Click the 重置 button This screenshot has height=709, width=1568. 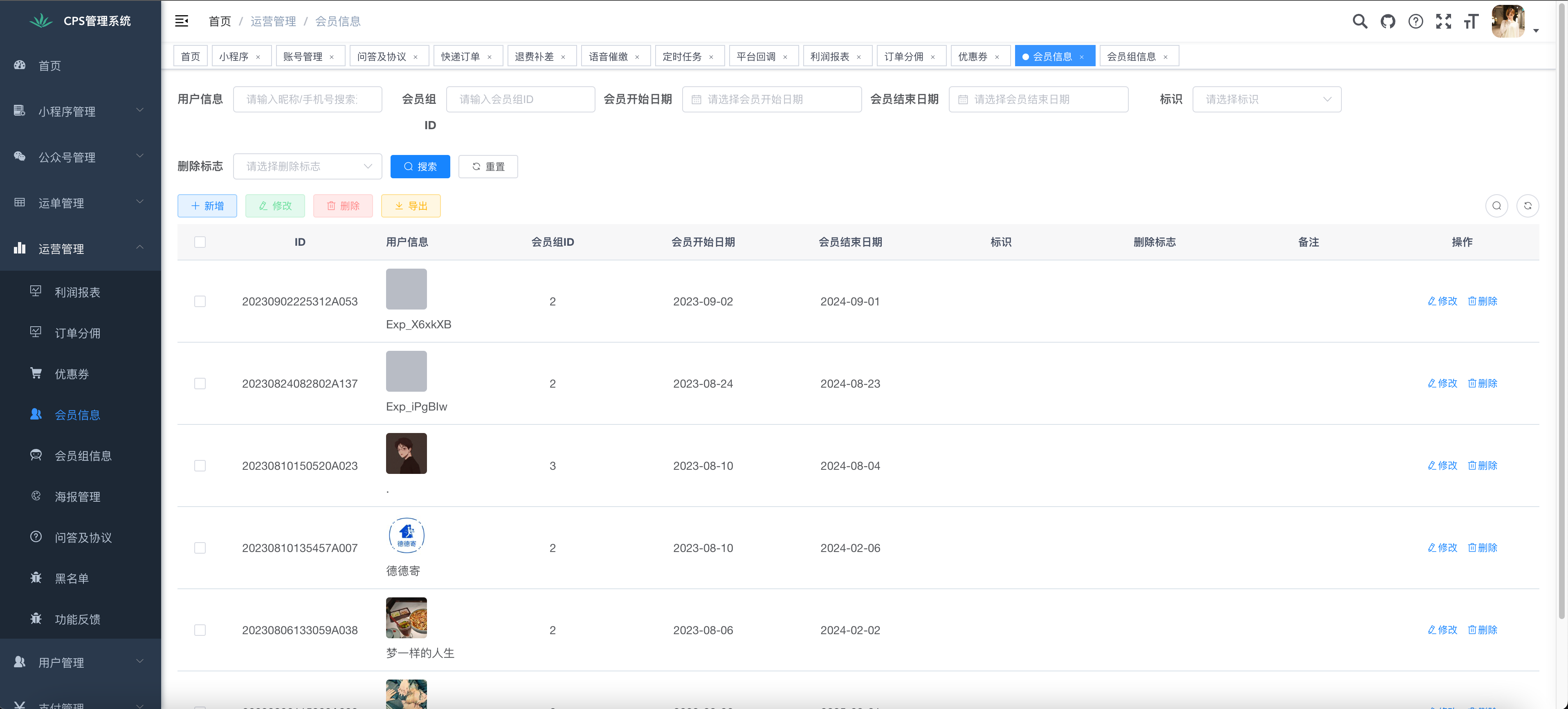[488, 166]
